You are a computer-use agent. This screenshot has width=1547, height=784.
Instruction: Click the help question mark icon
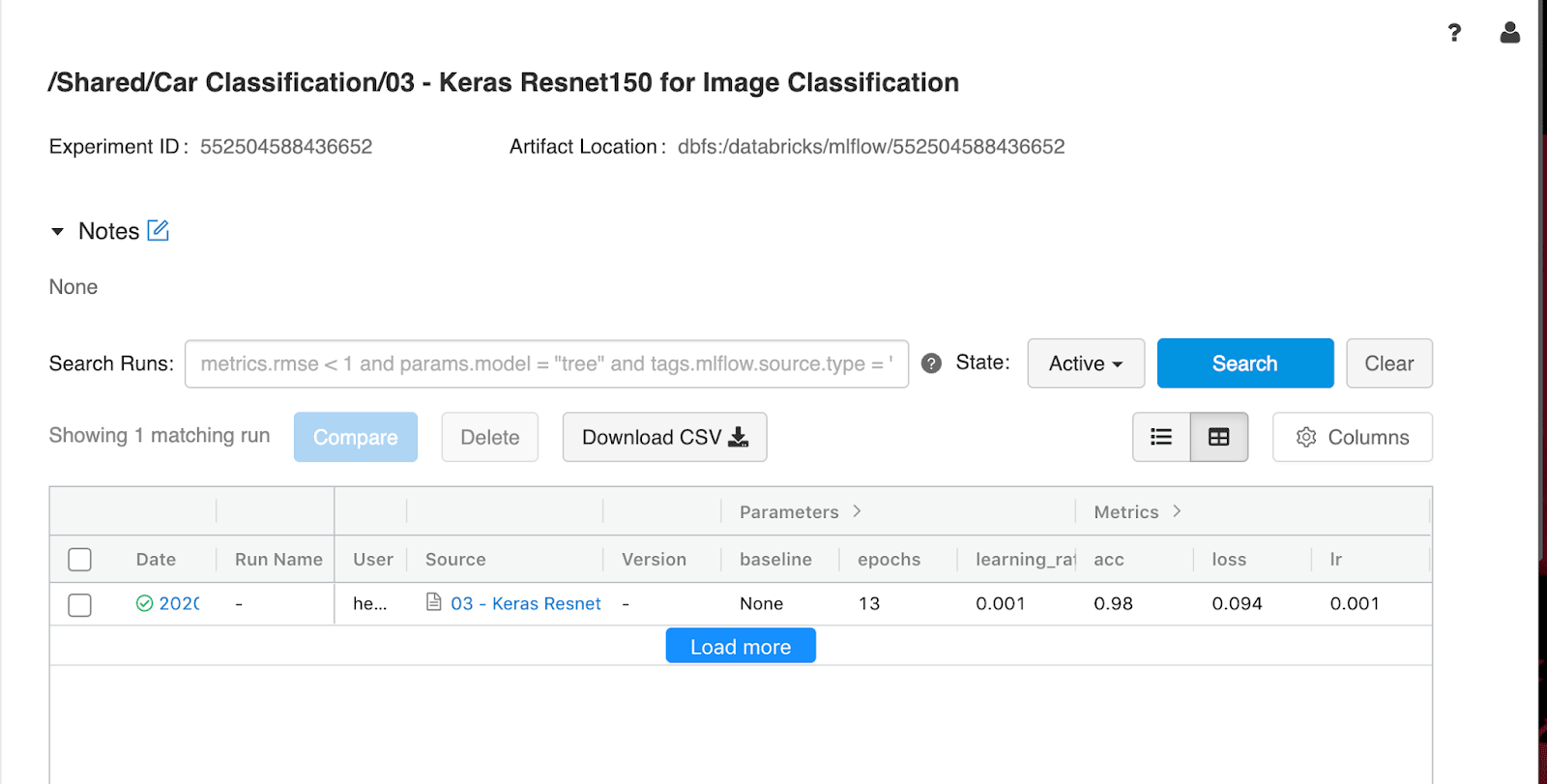(x=1454, y=33)
